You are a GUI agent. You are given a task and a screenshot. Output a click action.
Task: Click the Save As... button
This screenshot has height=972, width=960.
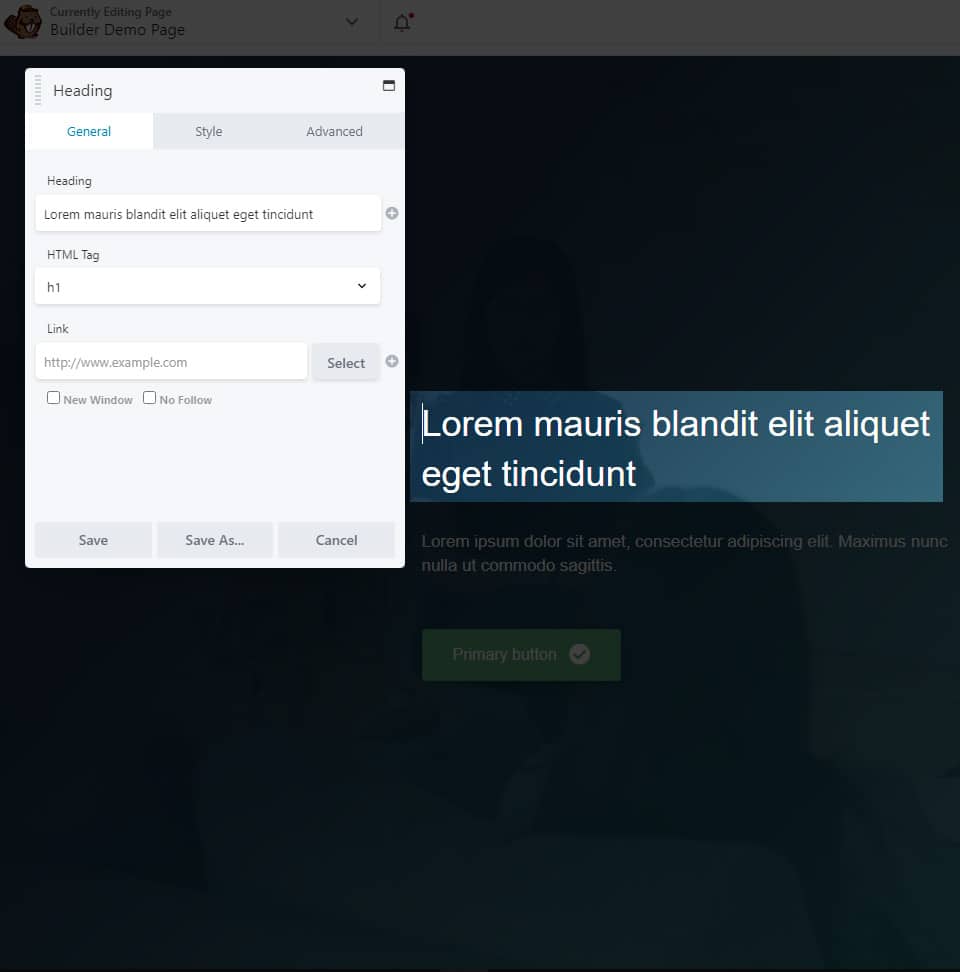pos(214,540)
